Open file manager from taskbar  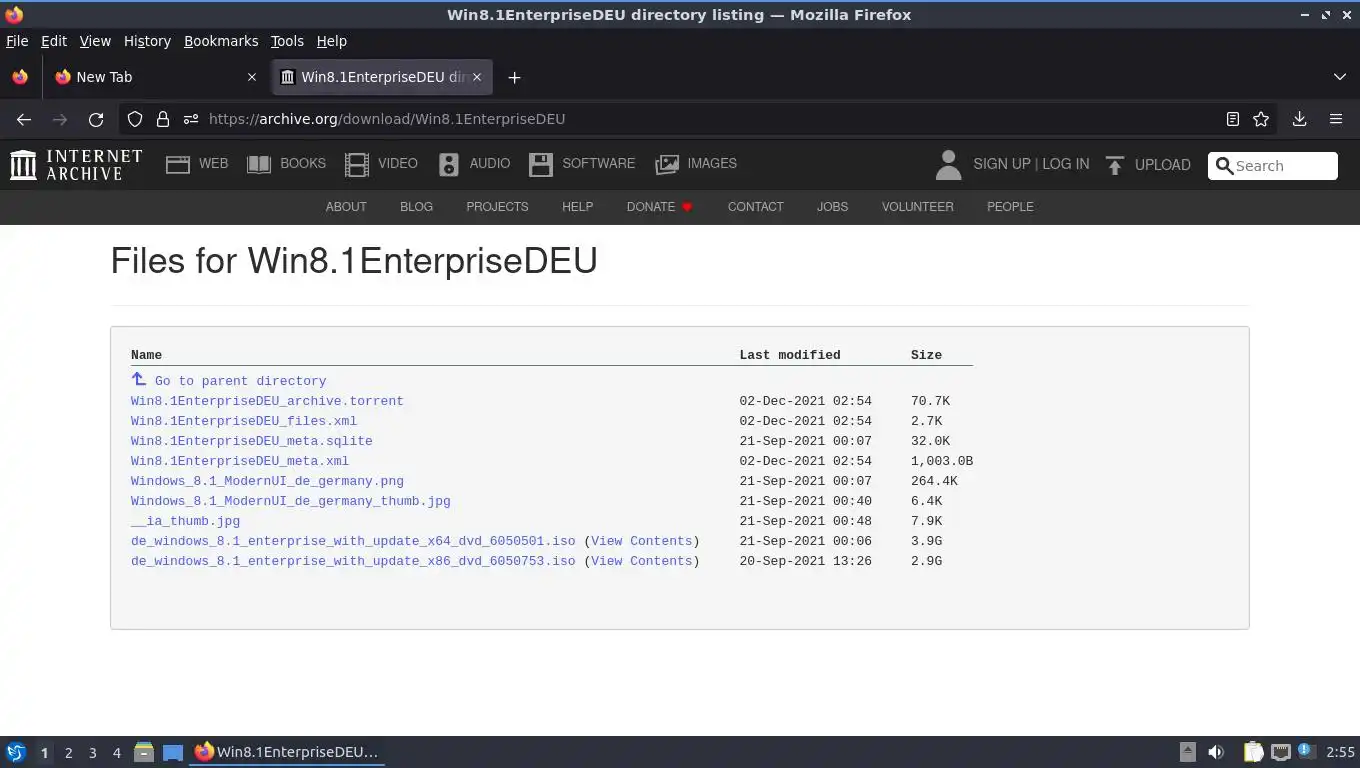144,752
